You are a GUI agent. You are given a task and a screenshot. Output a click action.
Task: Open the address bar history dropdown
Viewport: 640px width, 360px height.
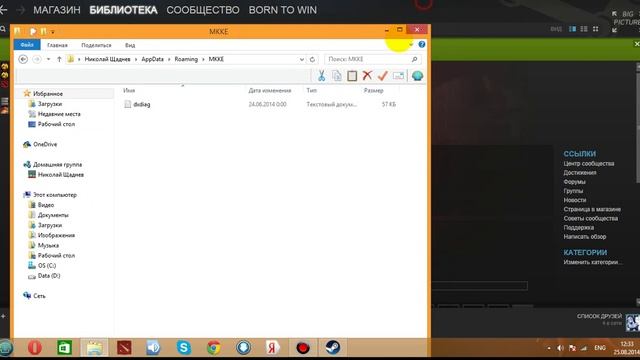[x=302, y=59]
